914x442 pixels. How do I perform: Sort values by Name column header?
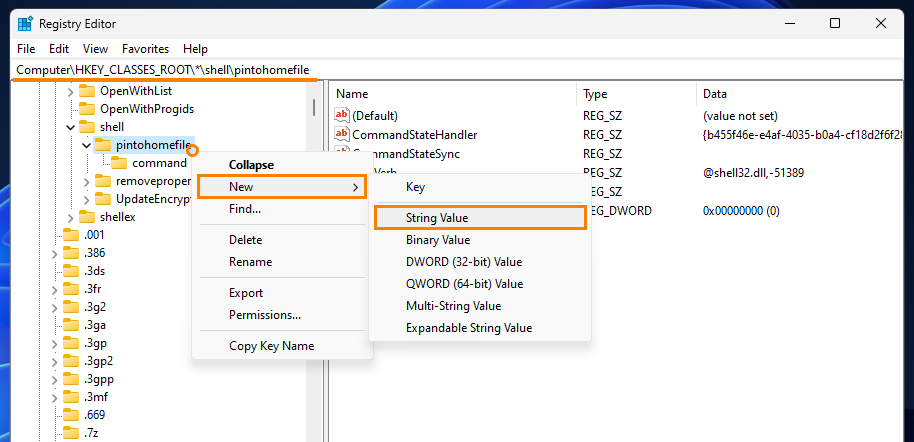(x=454, y=94)
